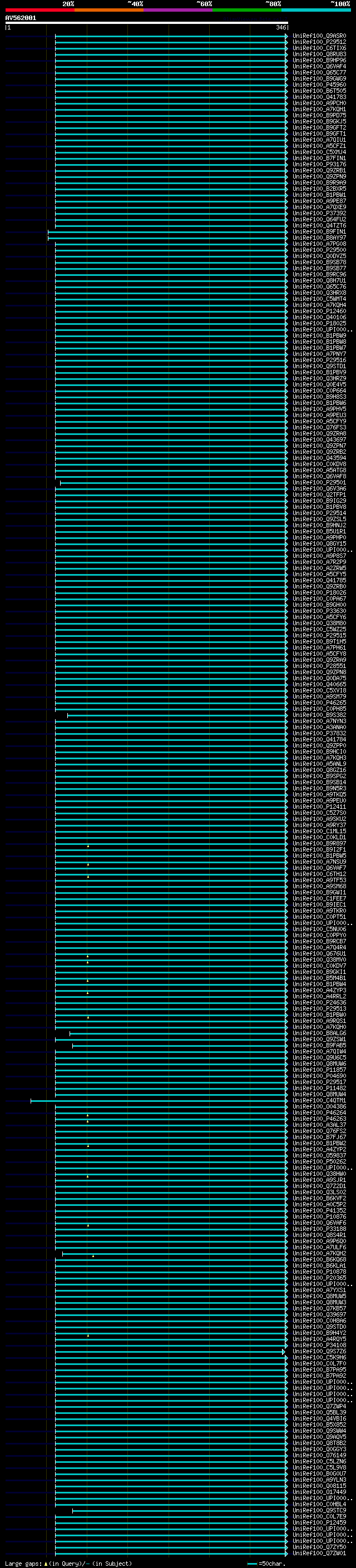Select the UniRef100_B9RCB7 label
This screenshot has width=356, height=1568.
(x=319, y=942)
